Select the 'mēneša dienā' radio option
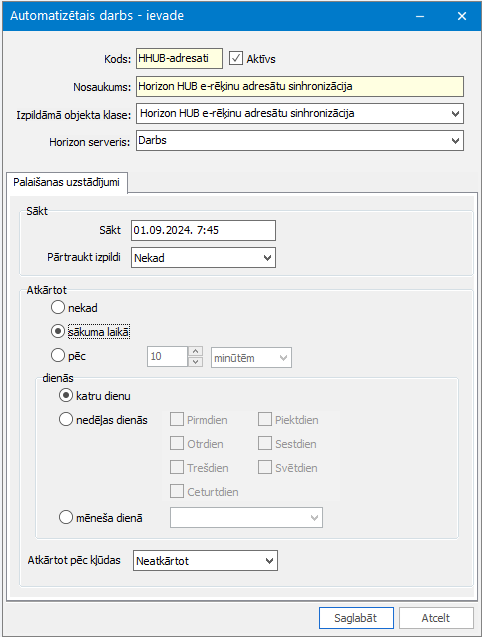 point(66,517)
